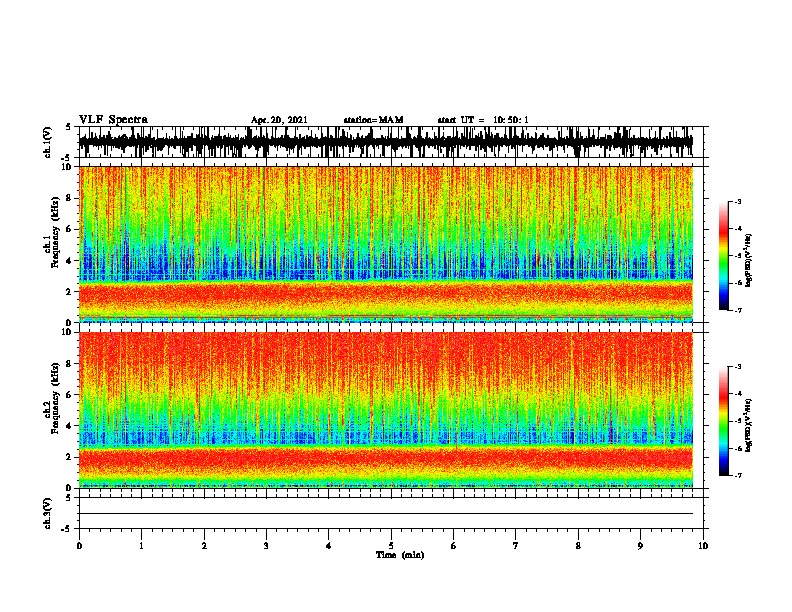
Task: Click the ch.2 frequency tick label "8"
Action: (70, 364)
